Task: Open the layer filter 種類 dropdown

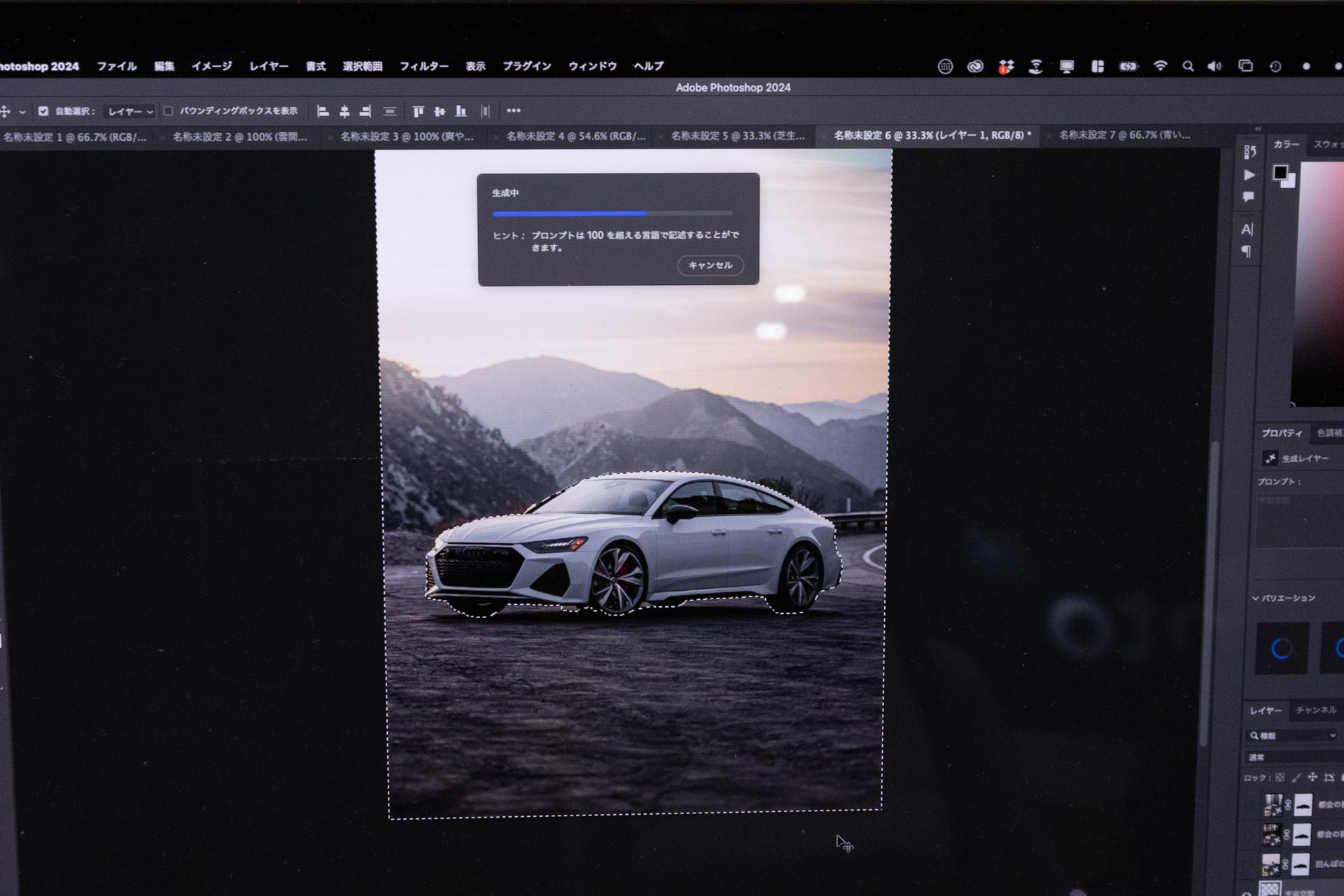Action: point(1293,736)
